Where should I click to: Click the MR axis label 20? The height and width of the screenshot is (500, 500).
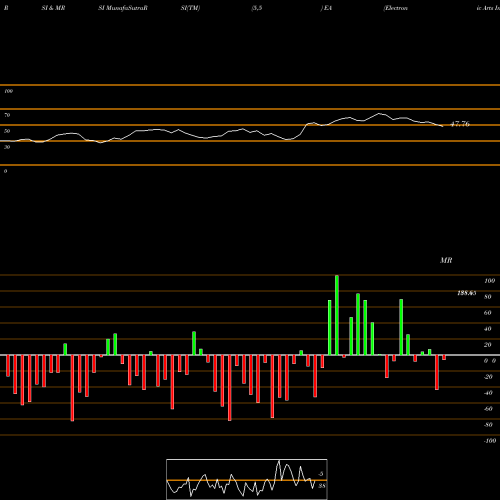(488, 345)
